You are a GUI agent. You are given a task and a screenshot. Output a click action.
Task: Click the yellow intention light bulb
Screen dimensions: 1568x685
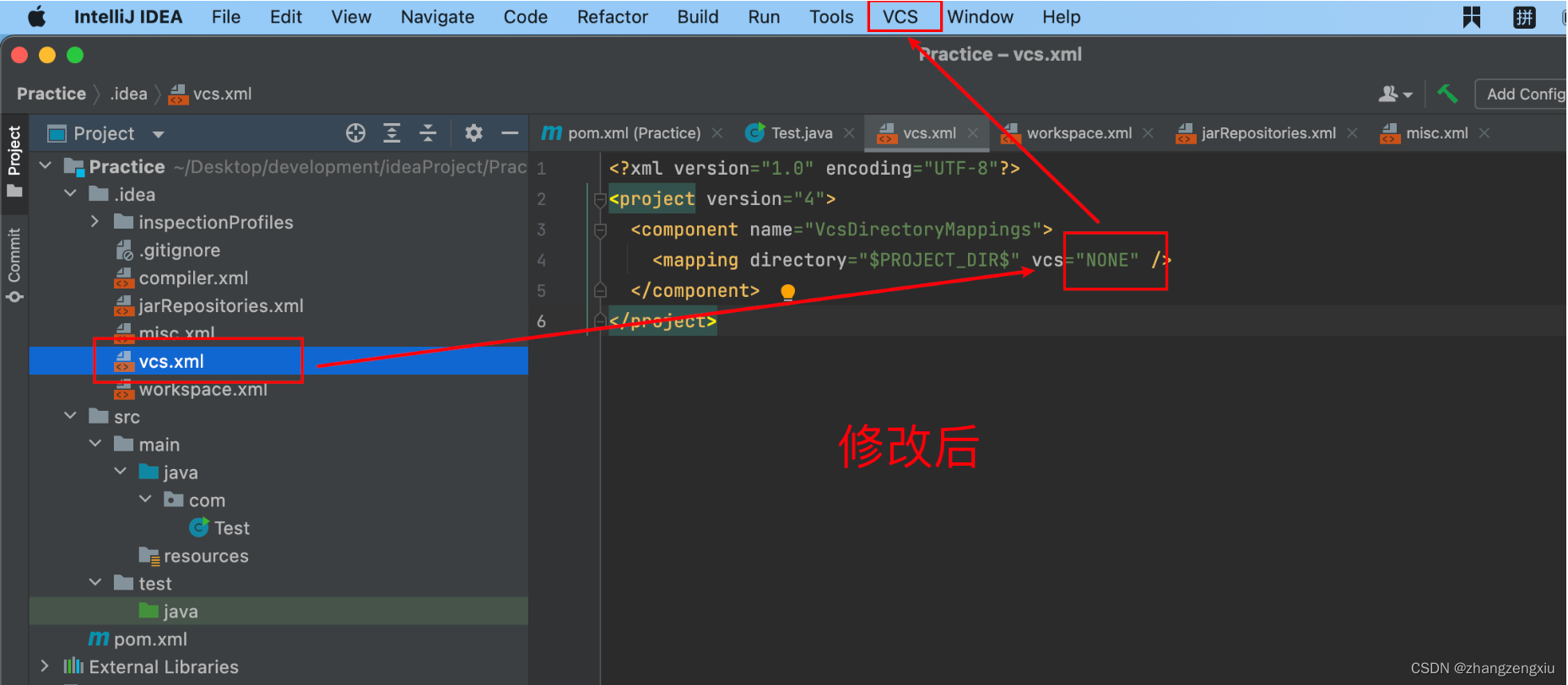[x=788, y=292]
